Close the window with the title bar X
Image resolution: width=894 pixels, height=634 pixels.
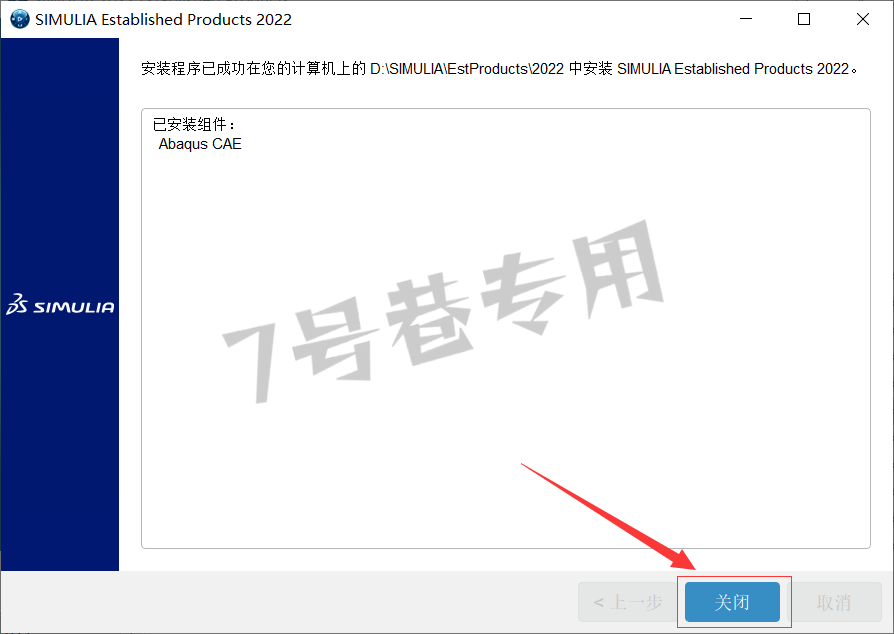pyautogui.click(x=863, y=19)
